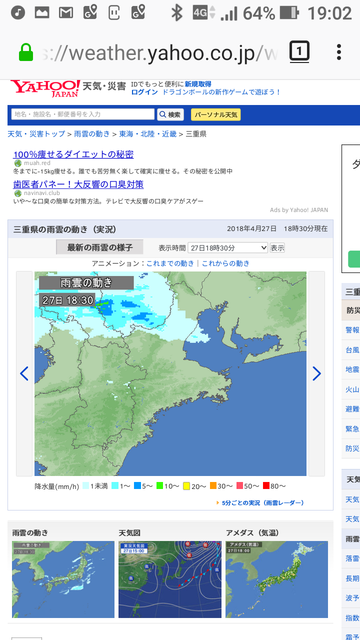This screenshot has height=640, width=360.
Task: Go to previous map area with left arrow
Action: click(24, 373)
